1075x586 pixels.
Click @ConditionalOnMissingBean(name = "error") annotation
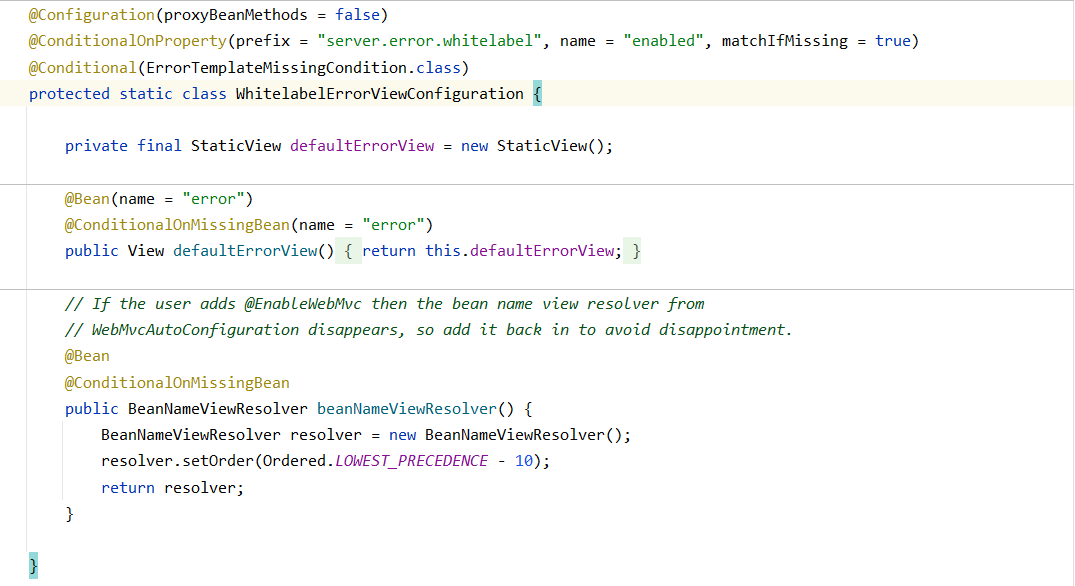(x=248, y=225)
